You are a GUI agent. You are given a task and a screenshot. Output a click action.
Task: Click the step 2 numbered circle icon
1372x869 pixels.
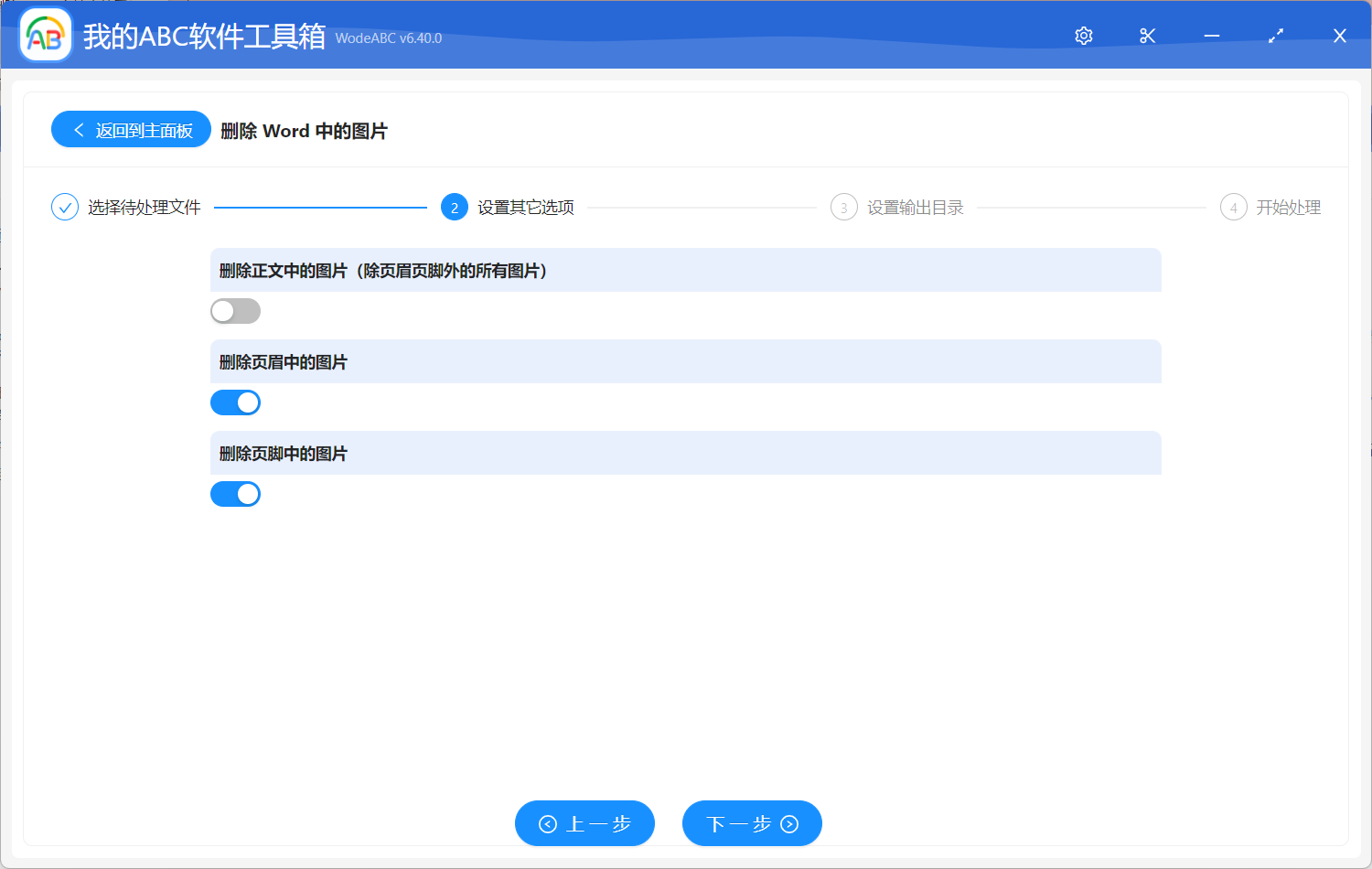tap(455, 207)
